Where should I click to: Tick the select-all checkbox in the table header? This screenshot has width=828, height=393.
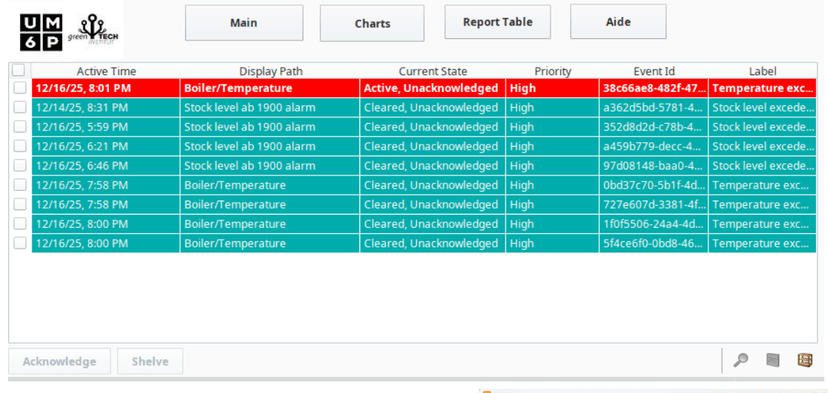pos(18,70)
